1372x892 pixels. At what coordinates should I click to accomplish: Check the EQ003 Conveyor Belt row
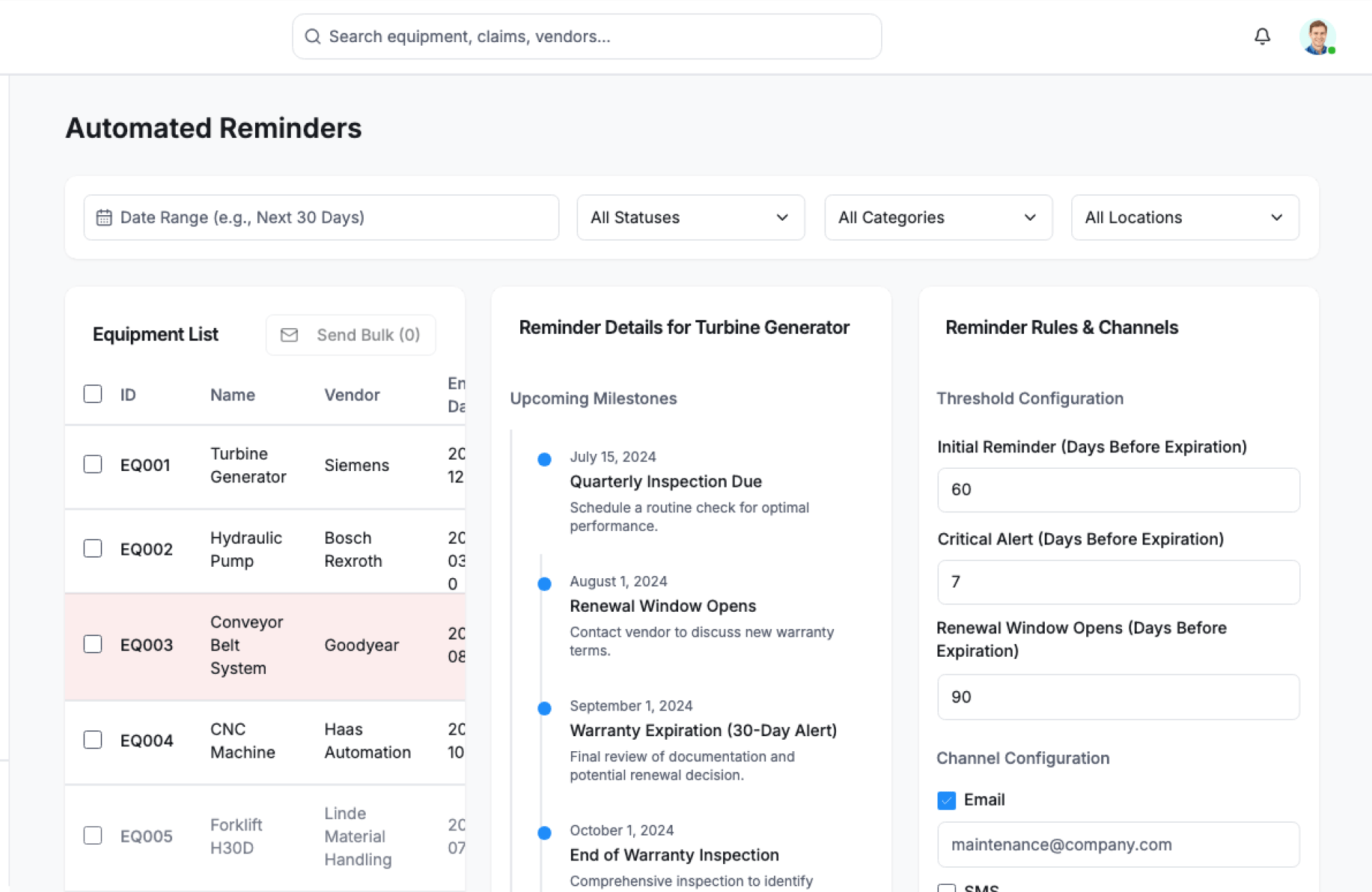(x=93, y=644)
